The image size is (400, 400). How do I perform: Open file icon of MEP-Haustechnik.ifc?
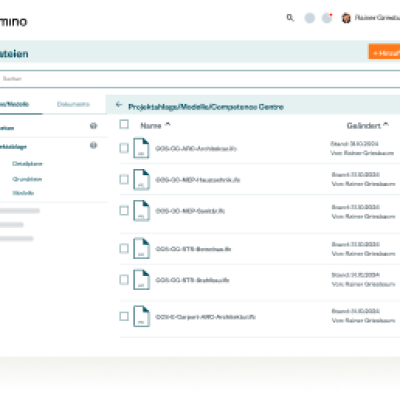pos(141,179)
